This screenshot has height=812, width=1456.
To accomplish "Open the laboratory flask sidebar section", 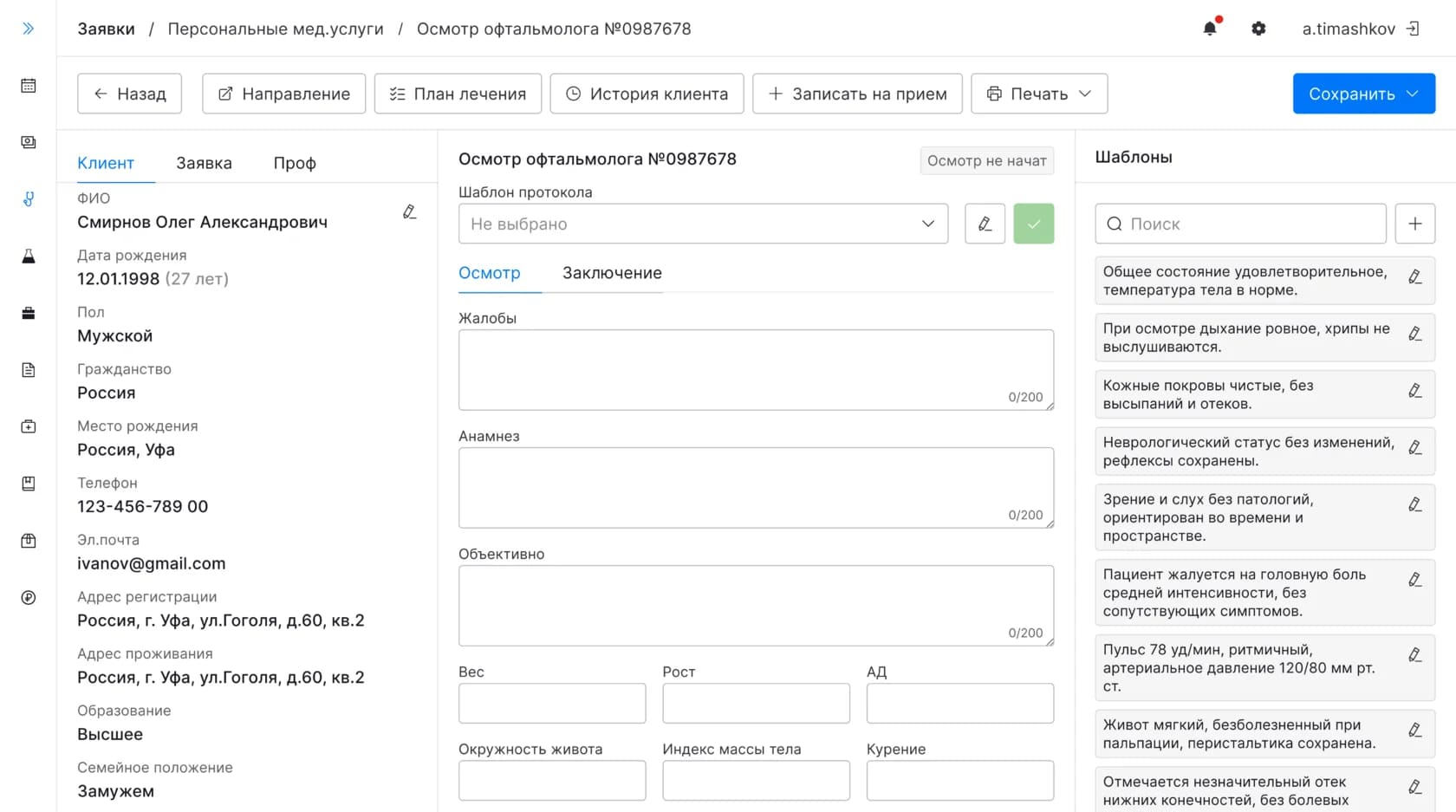I will [29, 257].
